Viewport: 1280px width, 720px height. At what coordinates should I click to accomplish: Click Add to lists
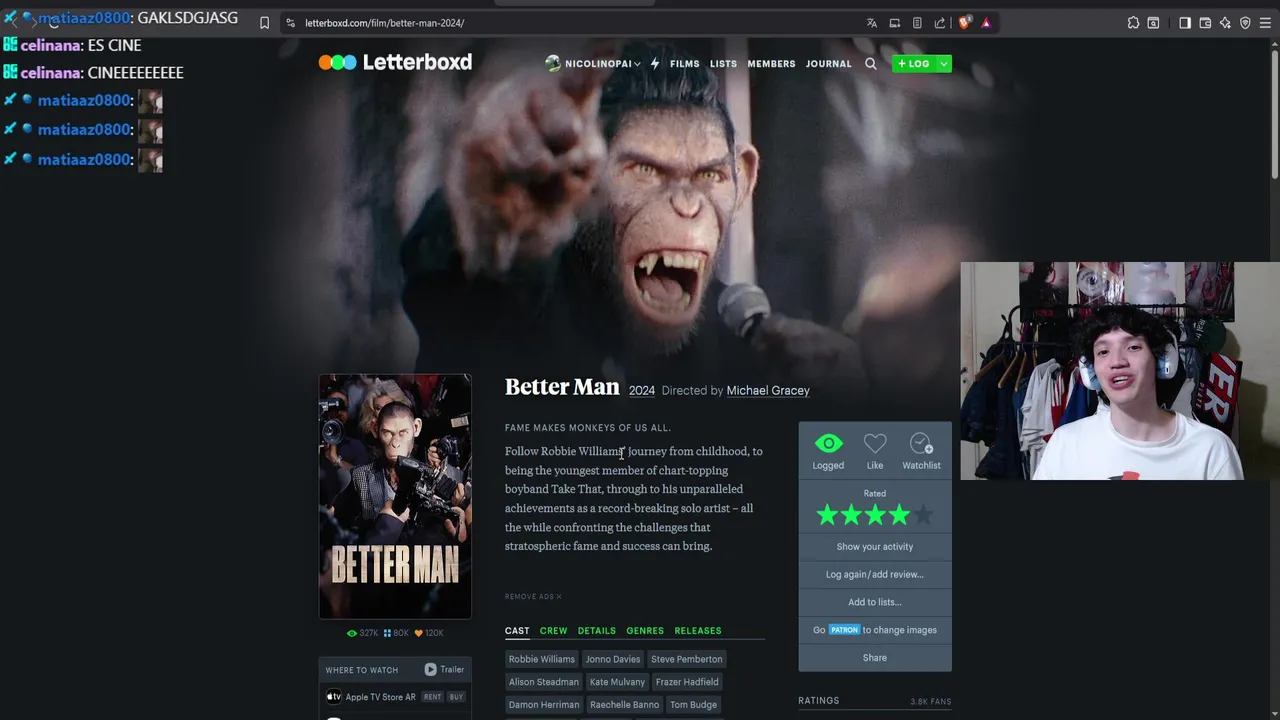pos(875,602)
